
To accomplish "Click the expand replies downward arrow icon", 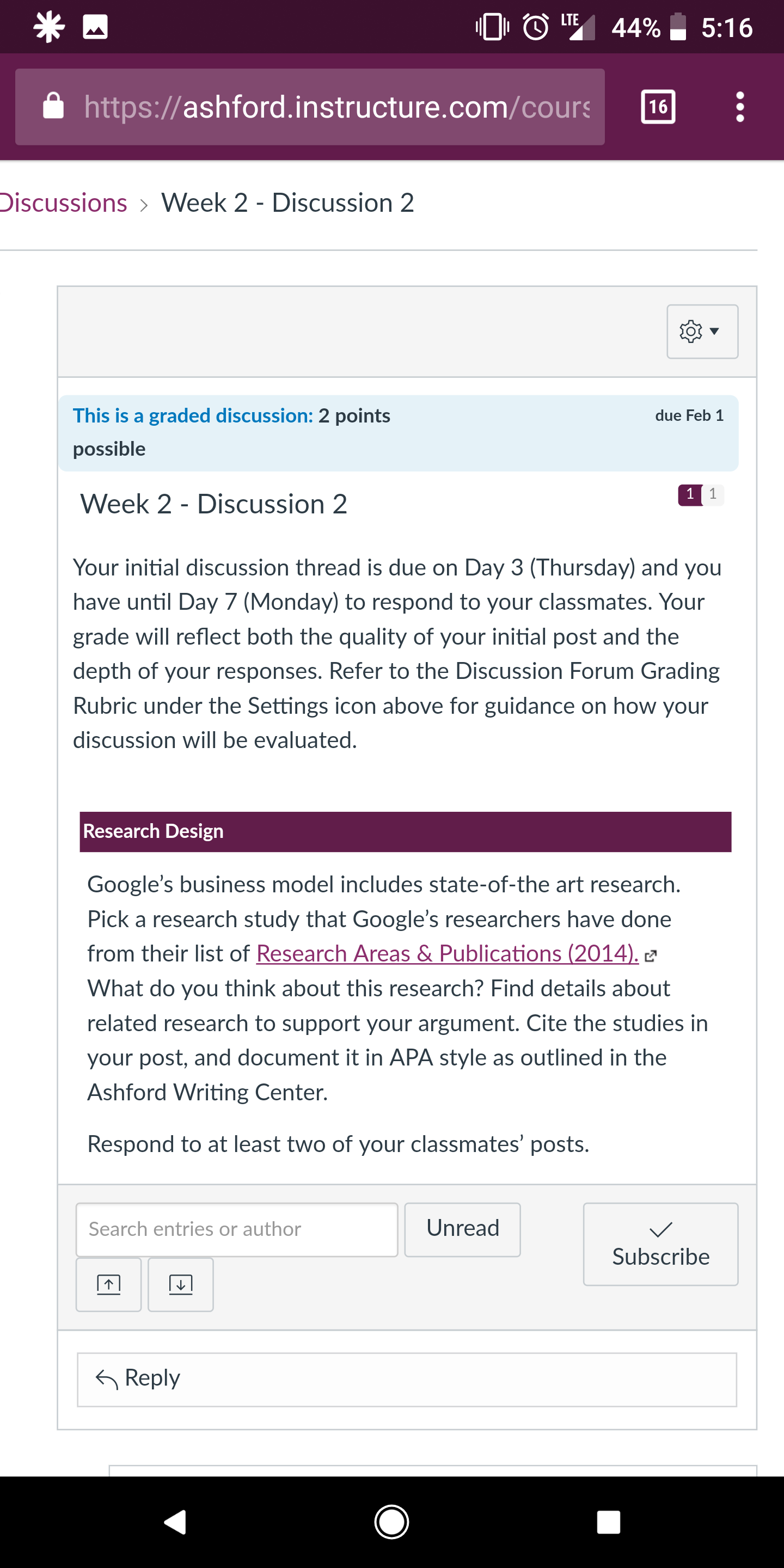I will click(x=181, y=1284).
